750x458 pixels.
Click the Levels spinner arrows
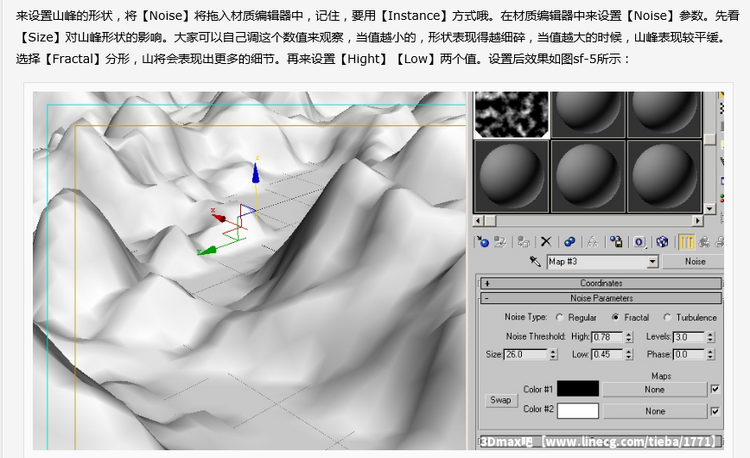click(x=710, y=337)
